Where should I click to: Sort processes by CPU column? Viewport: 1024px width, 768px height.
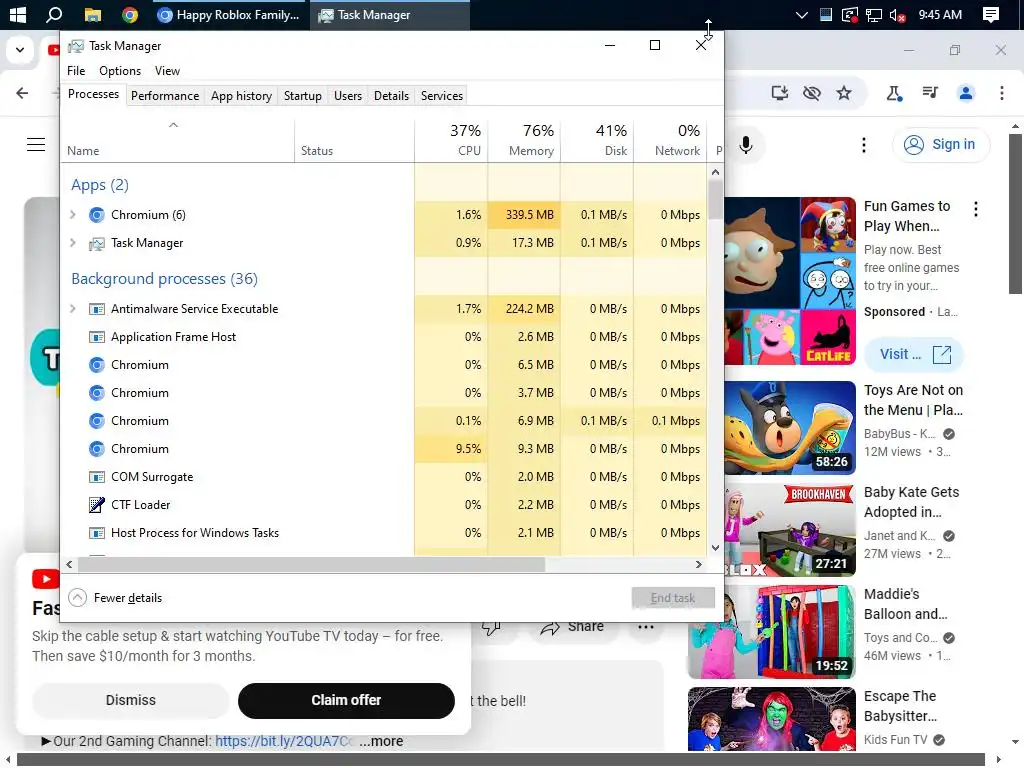(x=451, y=140)
